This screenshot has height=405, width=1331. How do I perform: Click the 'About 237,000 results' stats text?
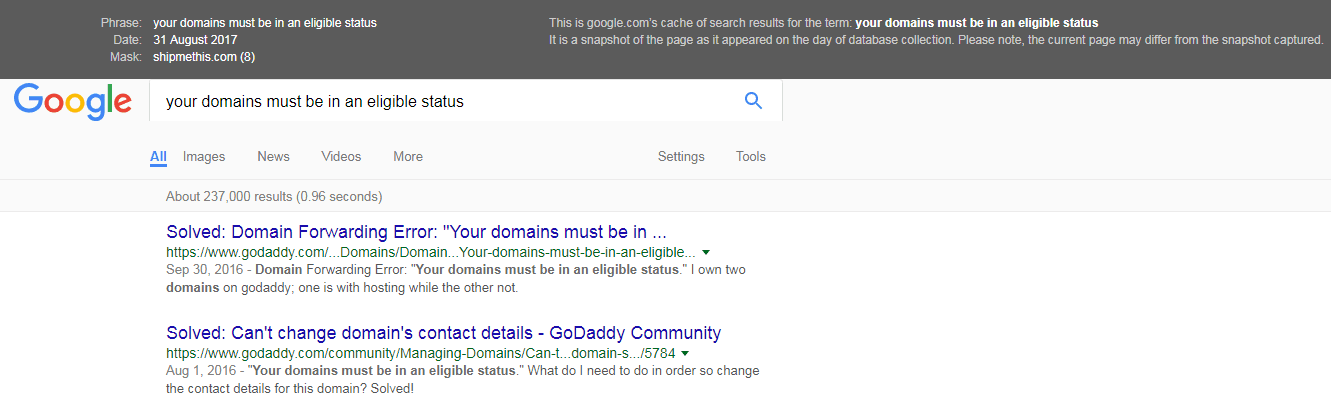coord(274,196)
